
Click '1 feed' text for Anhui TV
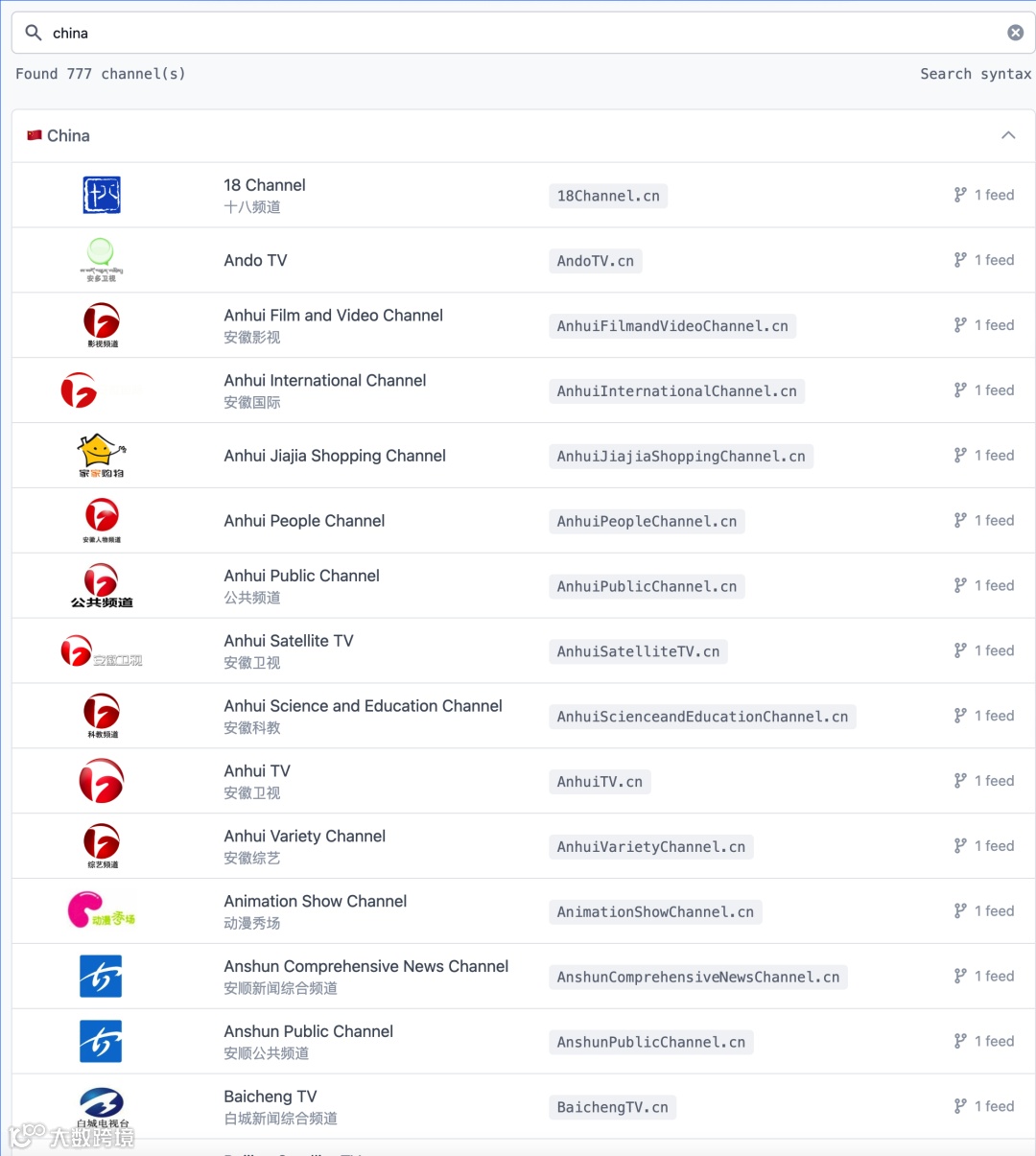(994, 781)
